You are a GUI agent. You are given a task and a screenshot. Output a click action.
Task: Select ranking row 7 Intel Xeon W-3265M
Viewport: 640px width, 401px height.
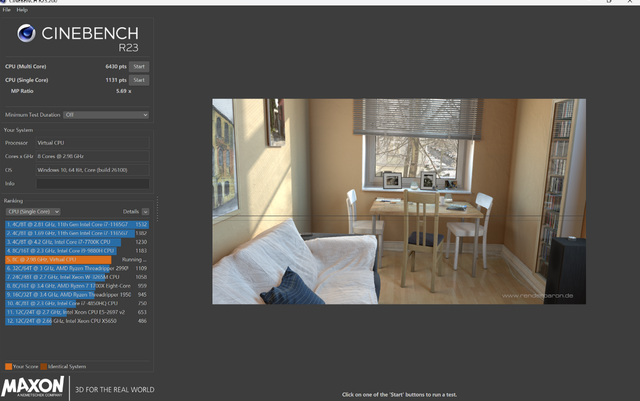tap(77, 277)
